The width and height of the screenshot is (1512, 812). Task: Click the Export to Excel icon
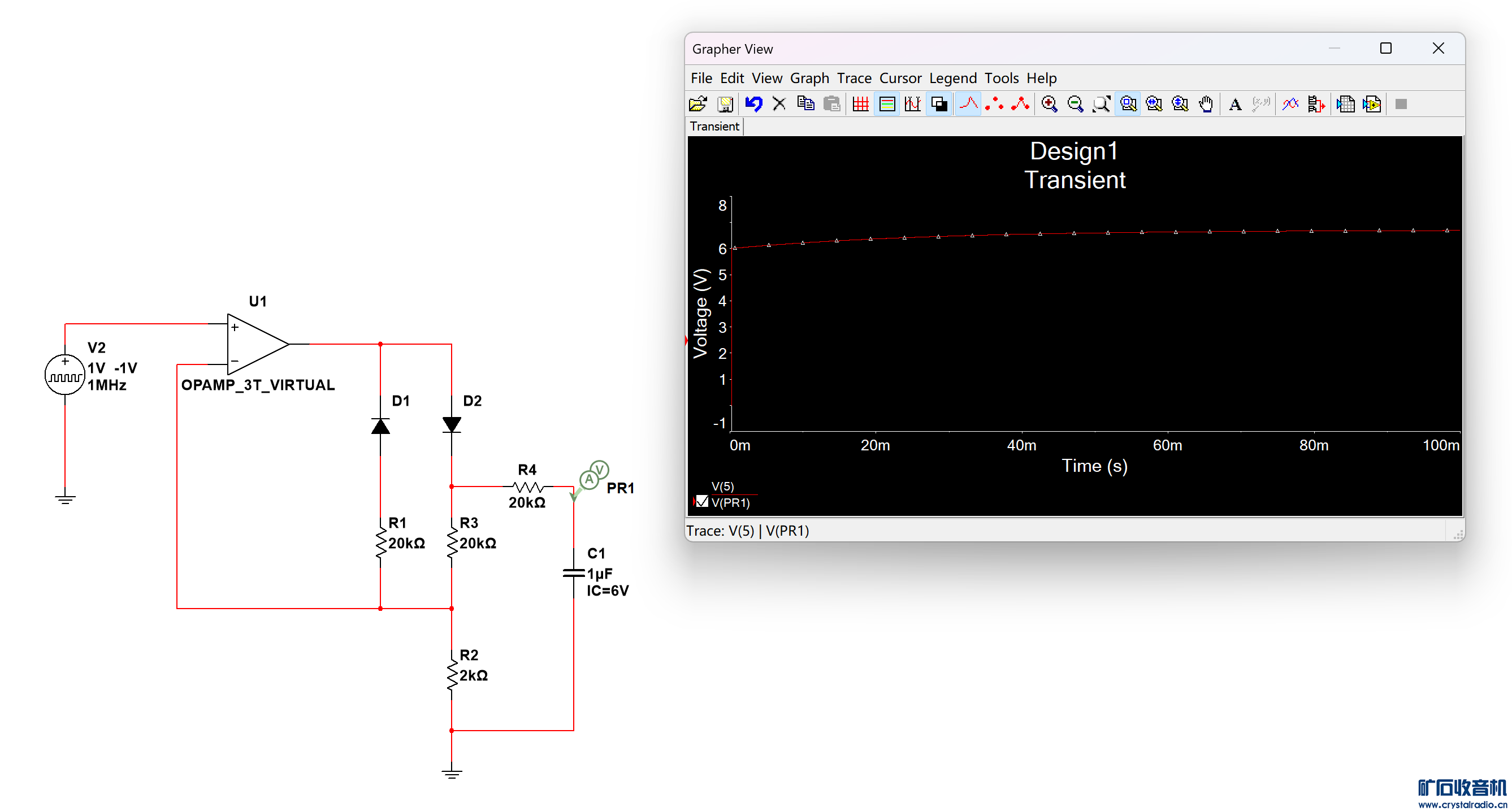click(1345, 105)
